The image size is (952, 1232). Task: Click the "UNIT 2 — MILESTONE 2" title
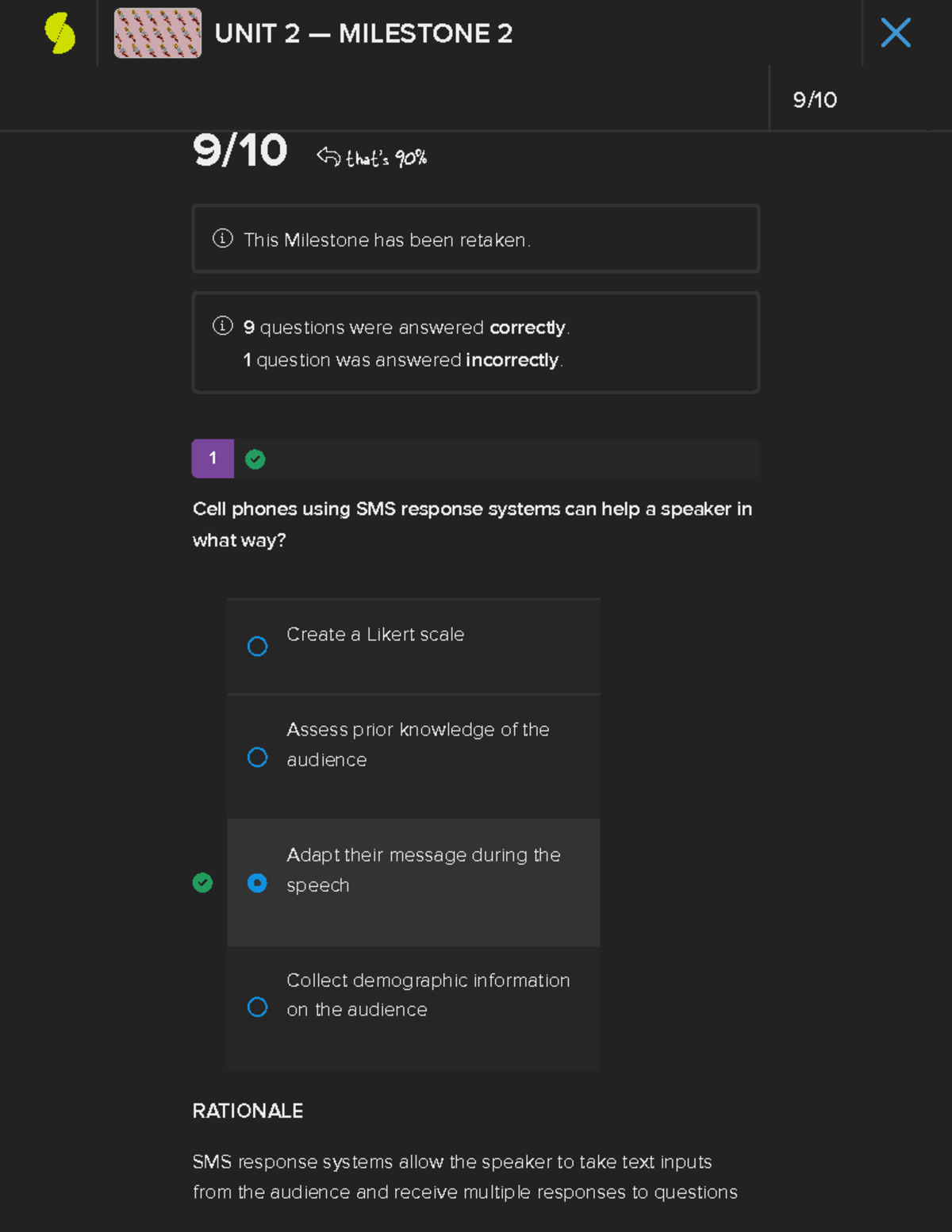point(363,33)
